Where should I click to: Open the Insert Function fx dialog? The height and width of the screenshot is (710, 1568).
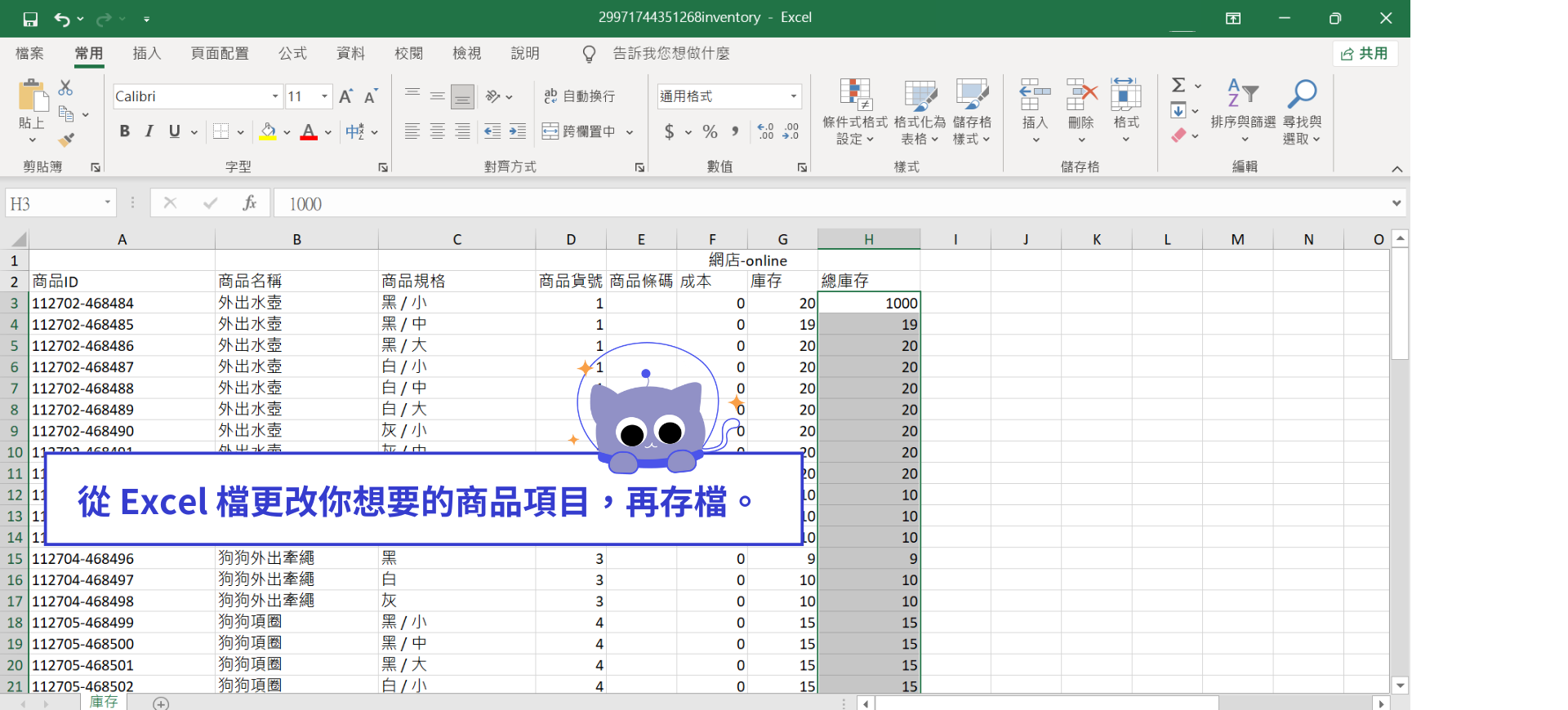(x=250, y=203)
